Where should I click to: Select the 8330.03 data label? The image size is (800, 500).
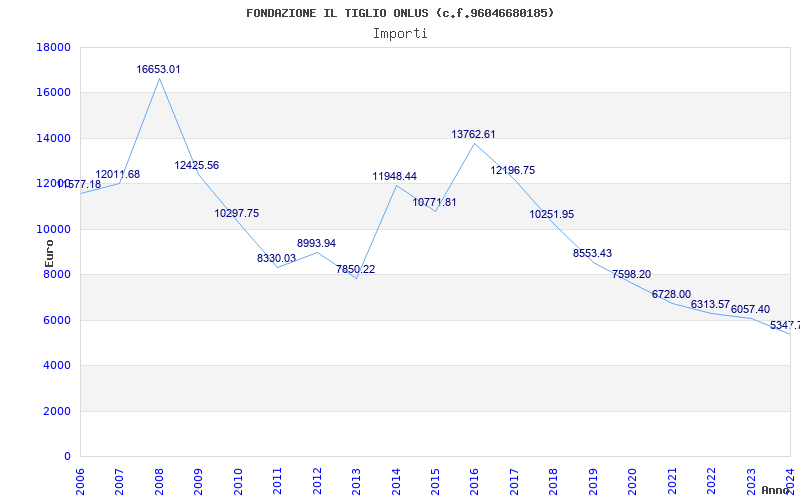[277, 258]
